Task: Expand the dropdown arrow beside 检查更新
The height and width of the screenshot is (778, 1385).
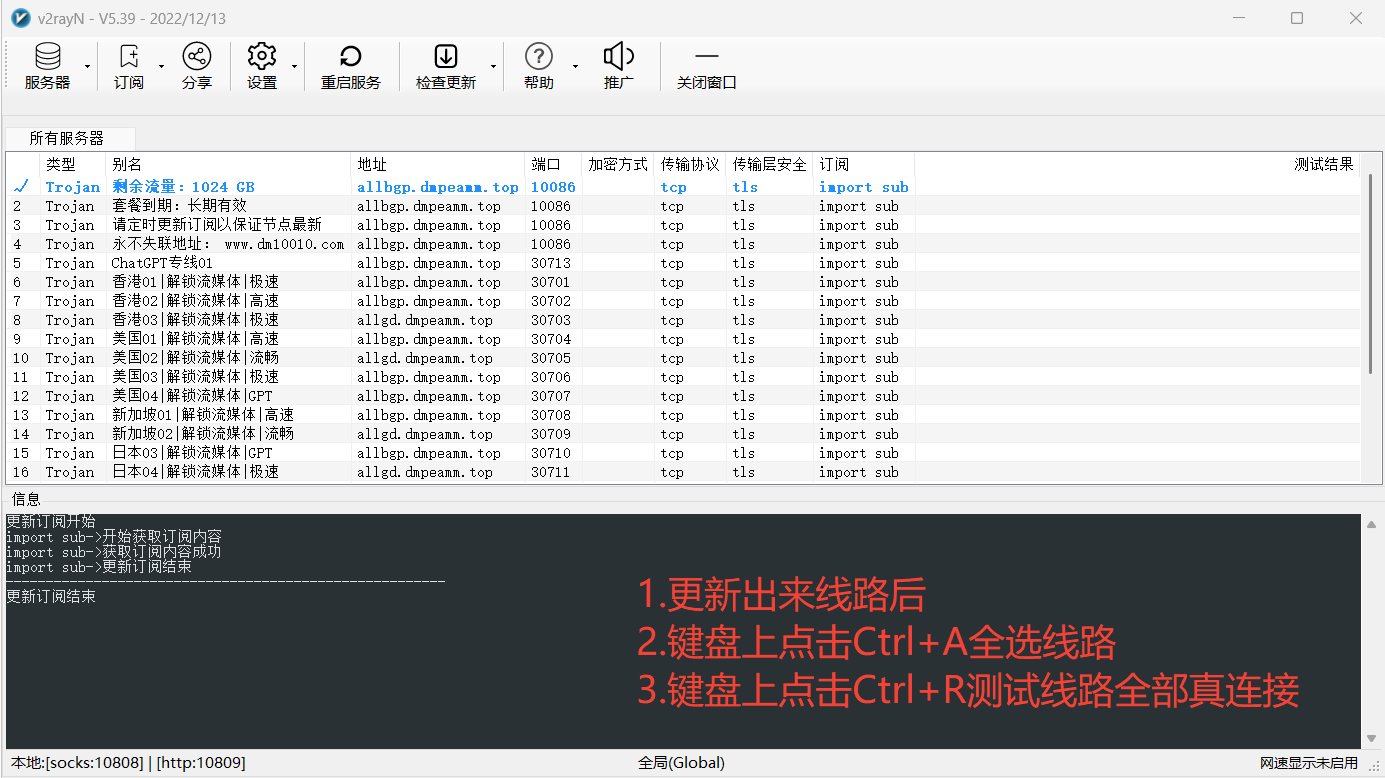Action: pyautogui.click(x=493, y=67)
